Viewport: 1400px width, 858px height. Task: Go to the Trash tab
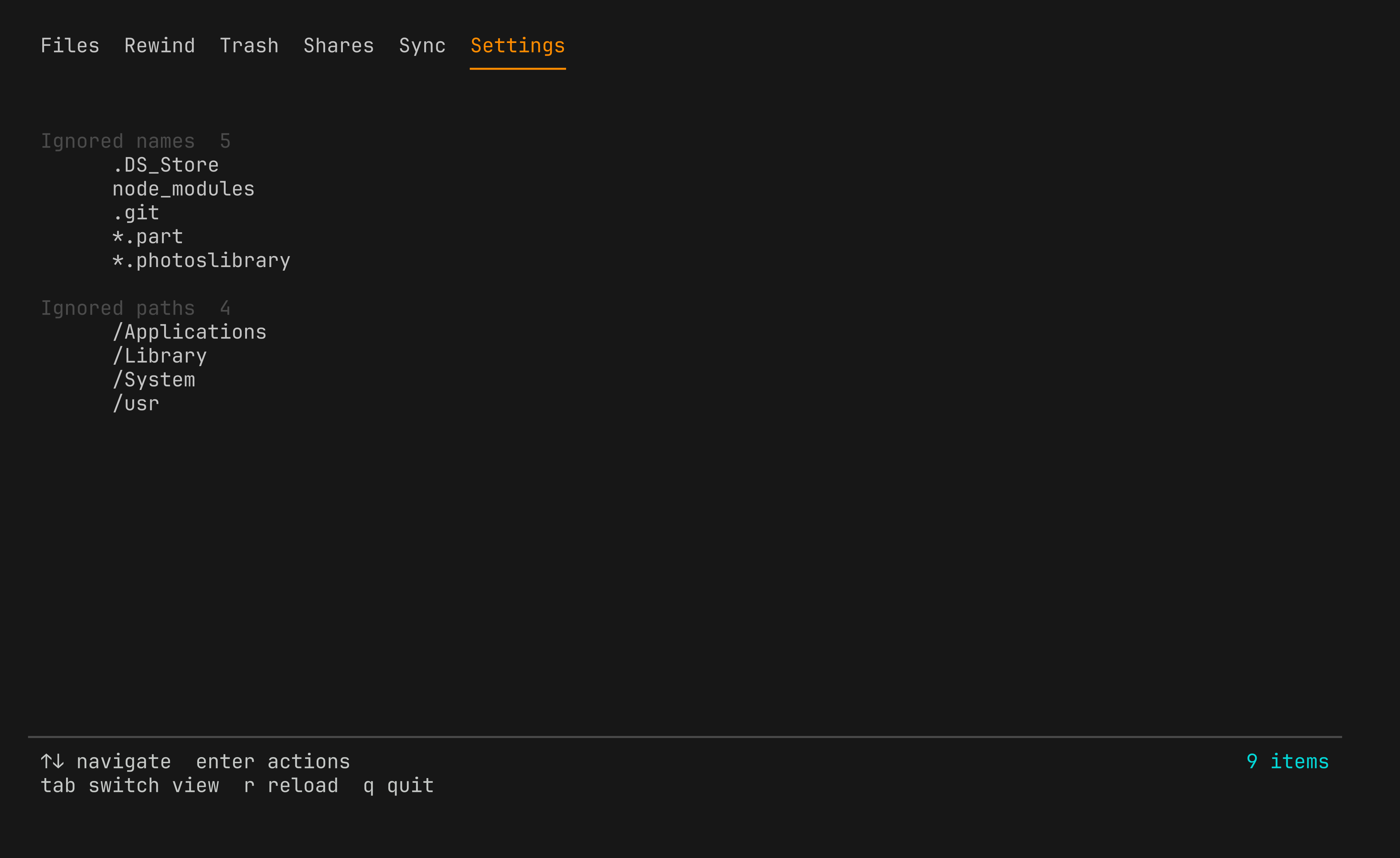tap(249, 45)
